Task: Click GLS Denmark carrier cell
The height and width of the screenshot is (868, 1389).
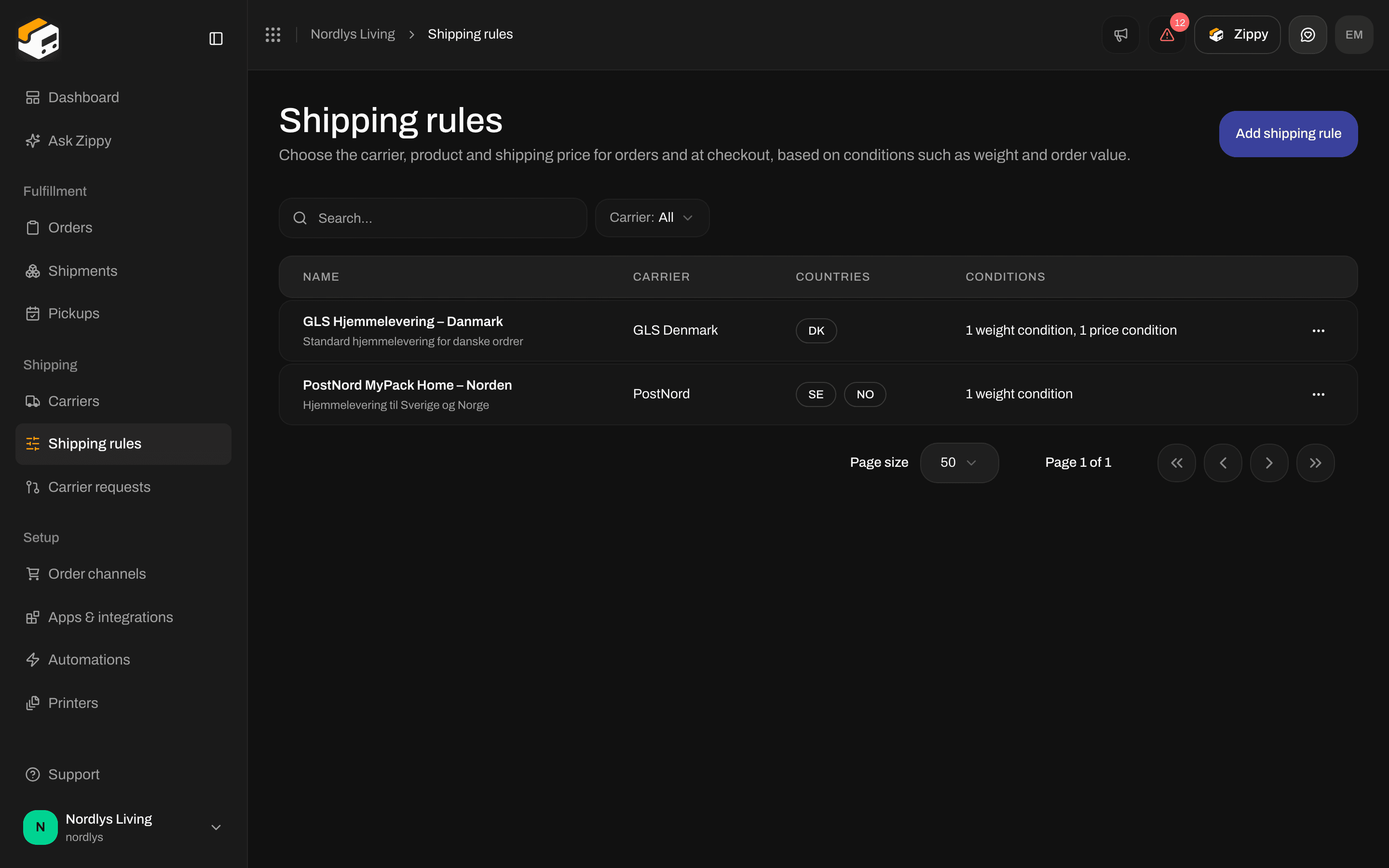Action: click(x=675, y=331)
